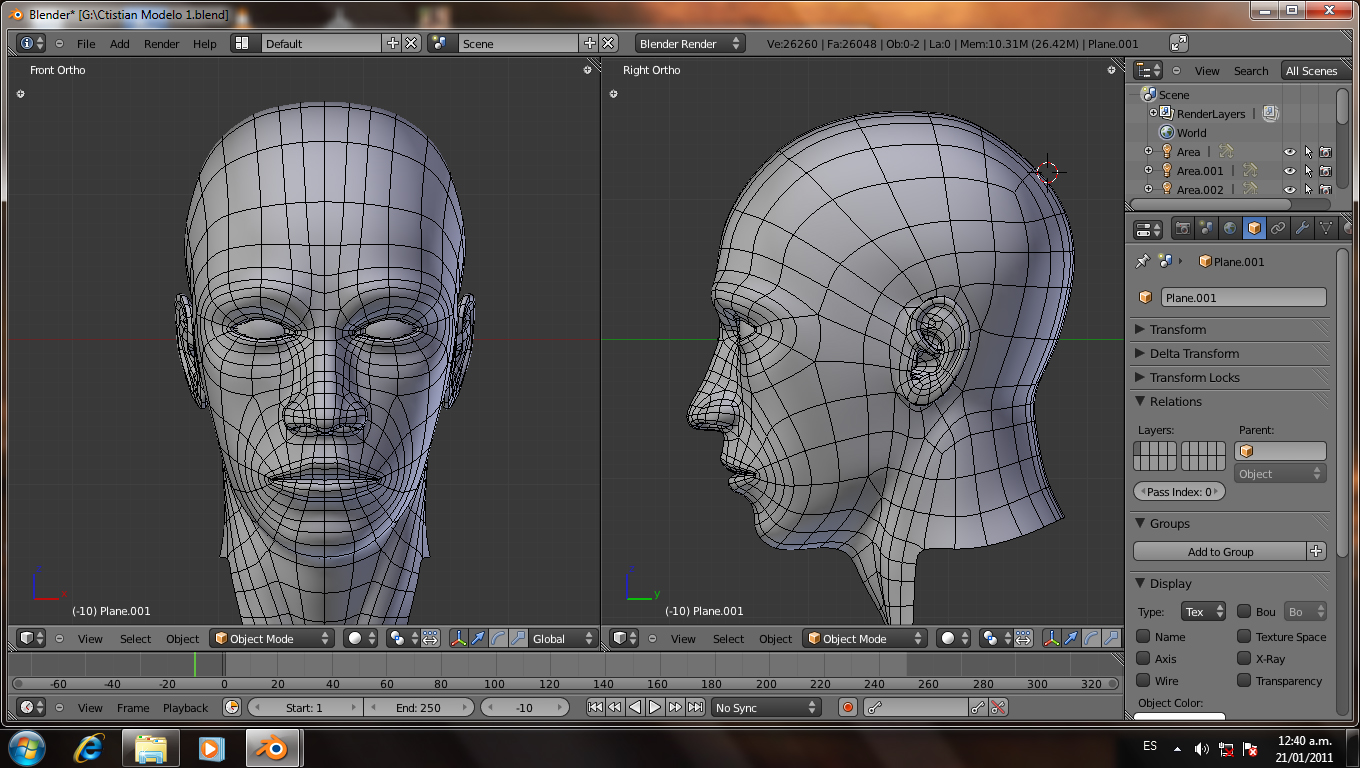
Task: Open the Object Constraints chain-link tab
Action: click(x=1278, y=228)
